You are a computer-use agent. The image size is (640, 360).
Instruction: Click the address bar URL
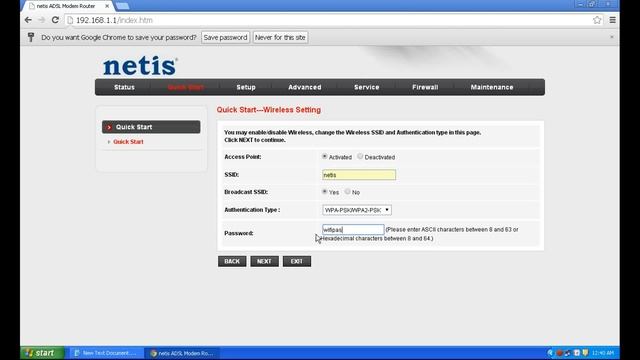click(114, 20)
